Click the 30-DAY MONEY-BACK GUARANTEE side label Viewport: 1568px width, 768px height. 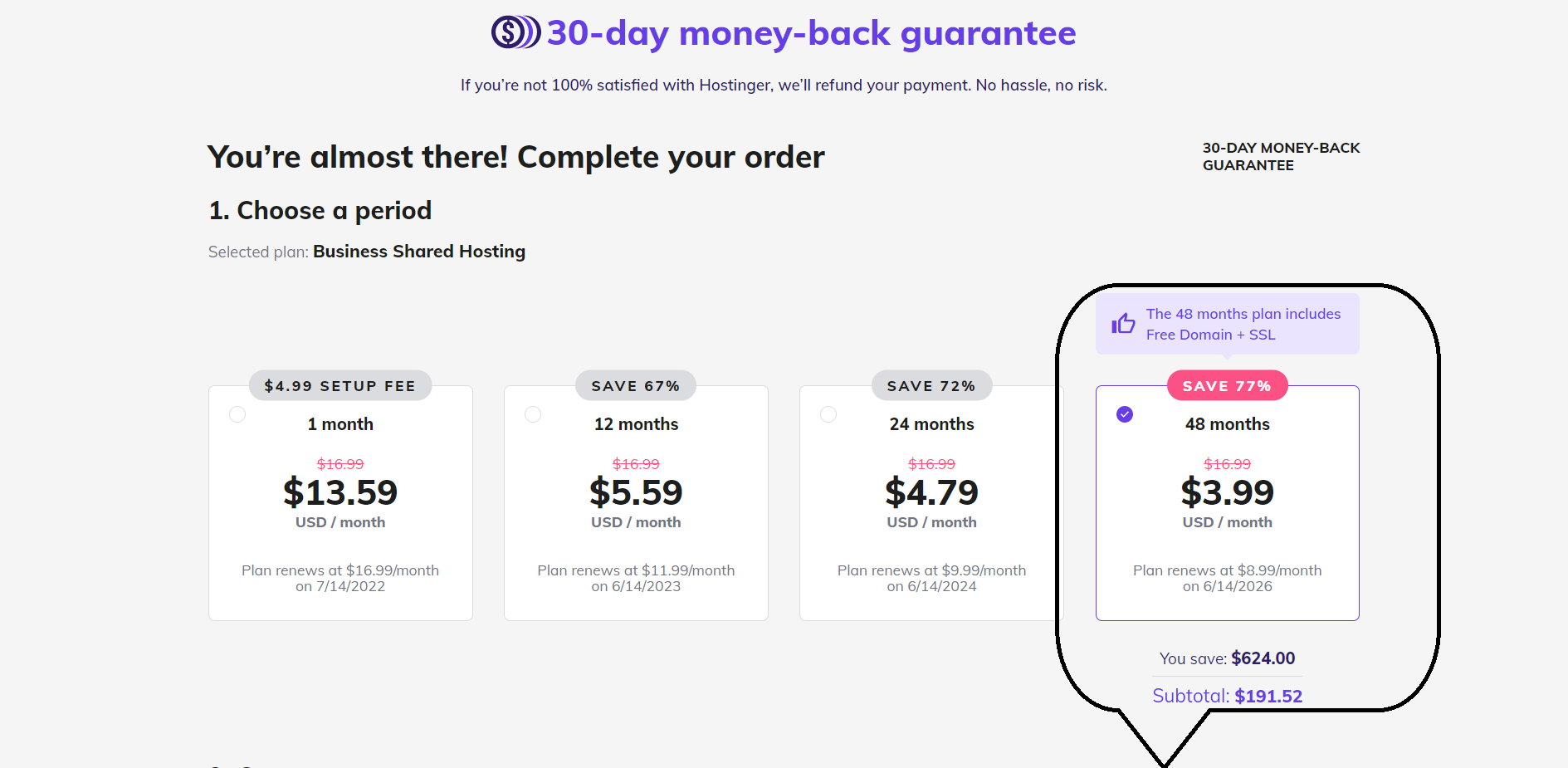pyautogui.click(x=1281, y=156)
